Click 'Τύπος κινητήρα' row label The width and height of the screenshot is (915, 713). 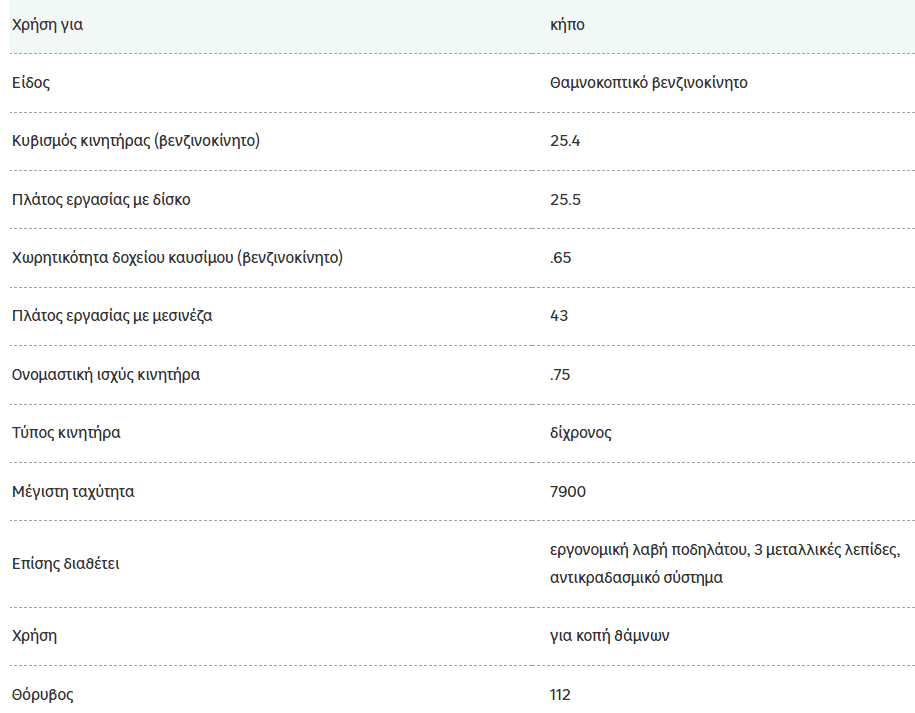(66, 433)
